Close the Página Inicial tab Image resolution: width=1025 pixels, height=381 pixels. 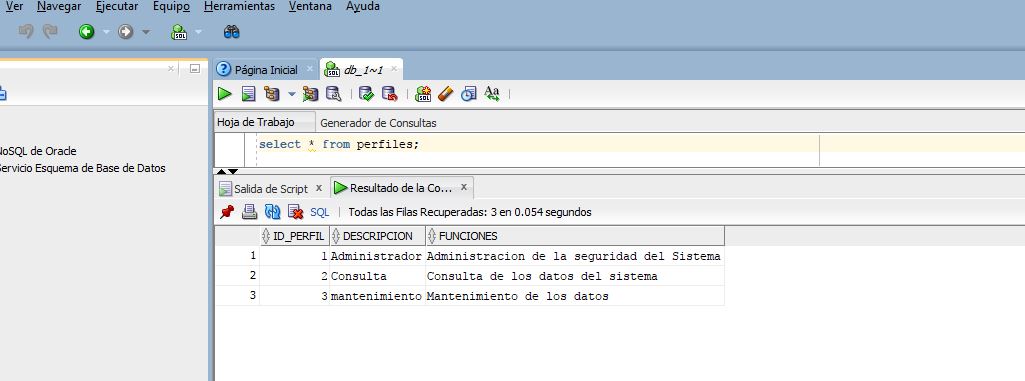pyautogui.click(x=310, y=69)
